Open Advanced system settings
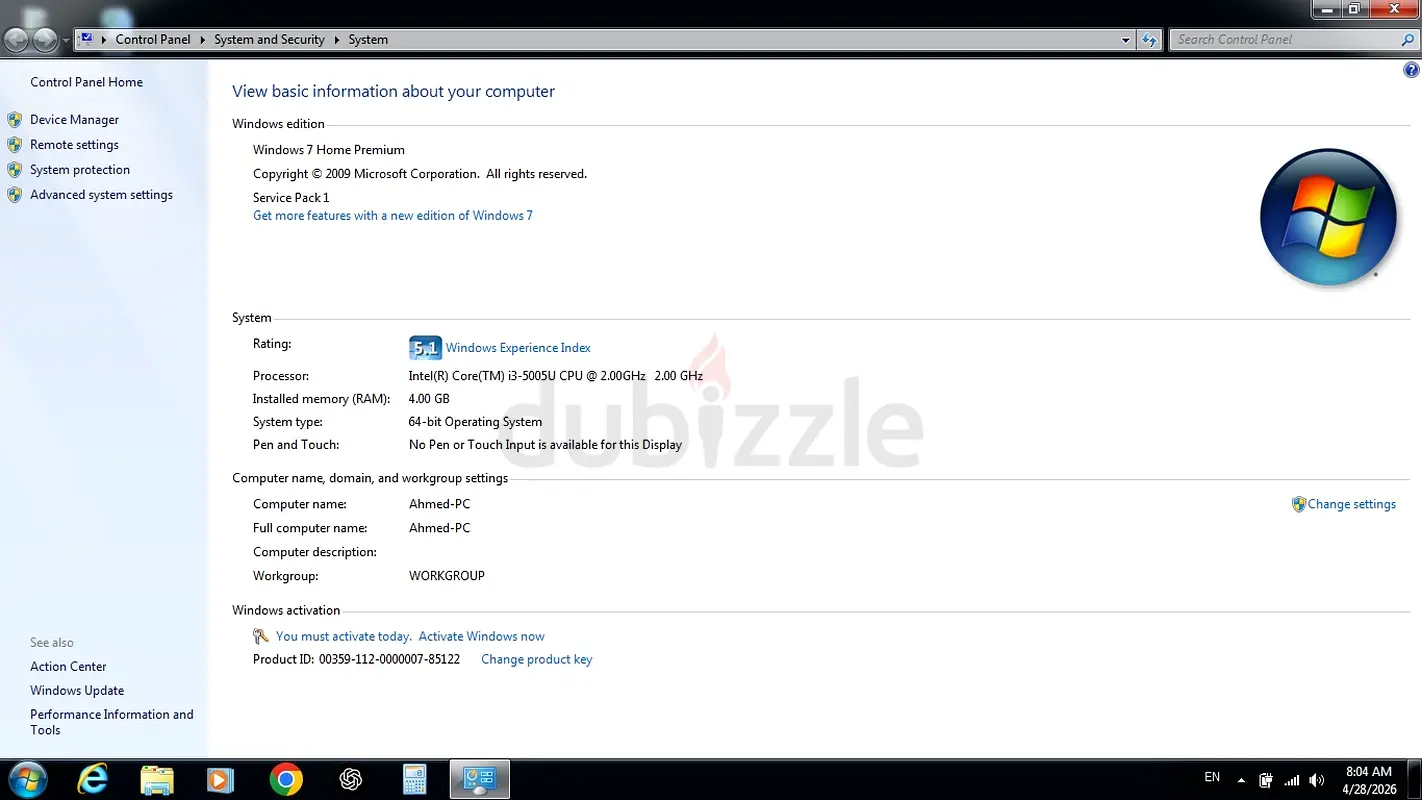 pos(101,195)
